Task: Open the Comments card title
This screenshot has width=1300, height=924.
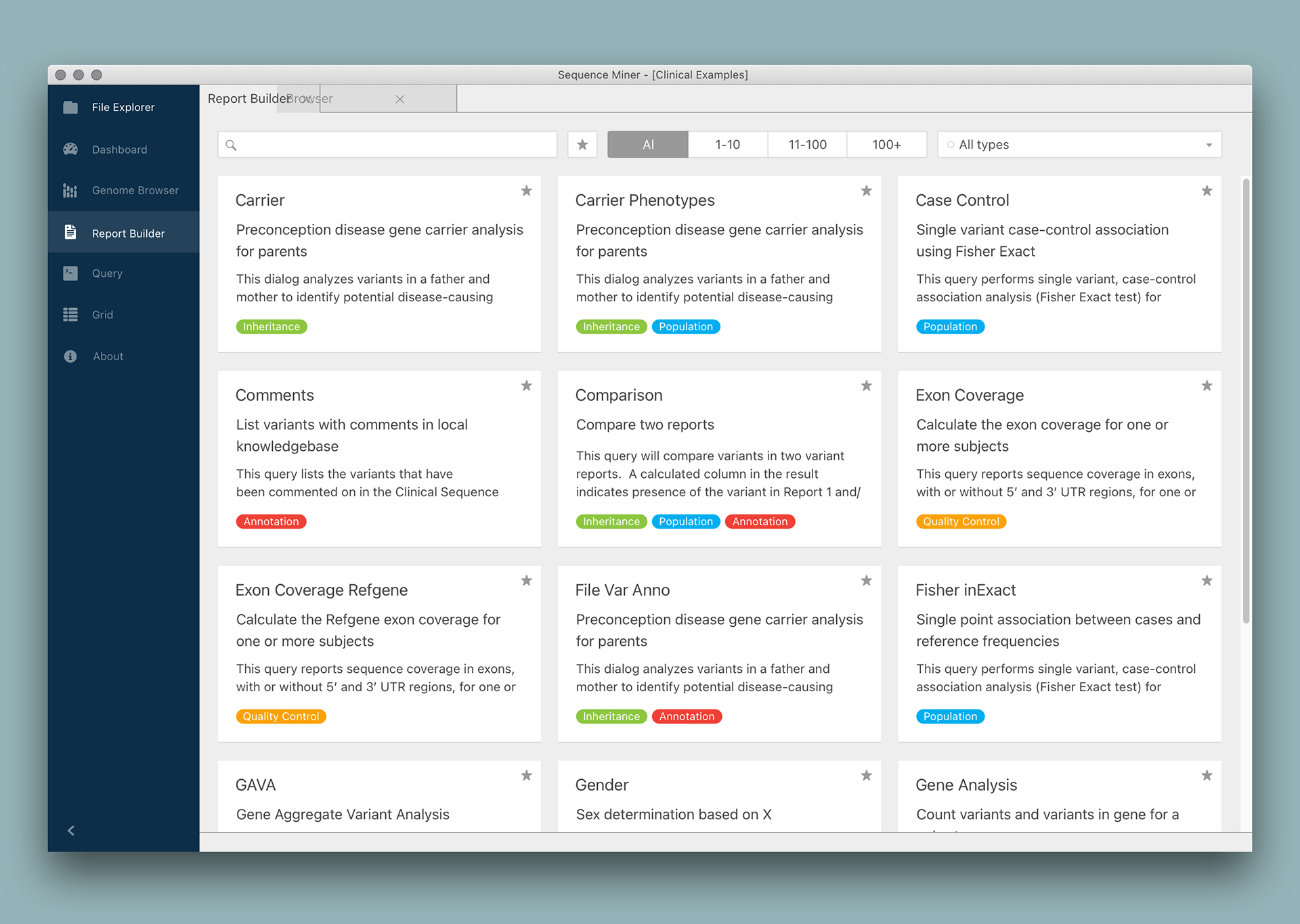Action: click(274, 395)
